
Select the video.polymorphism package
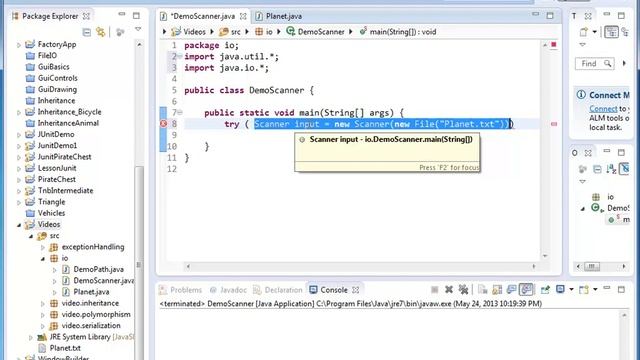tap(90, 314)
